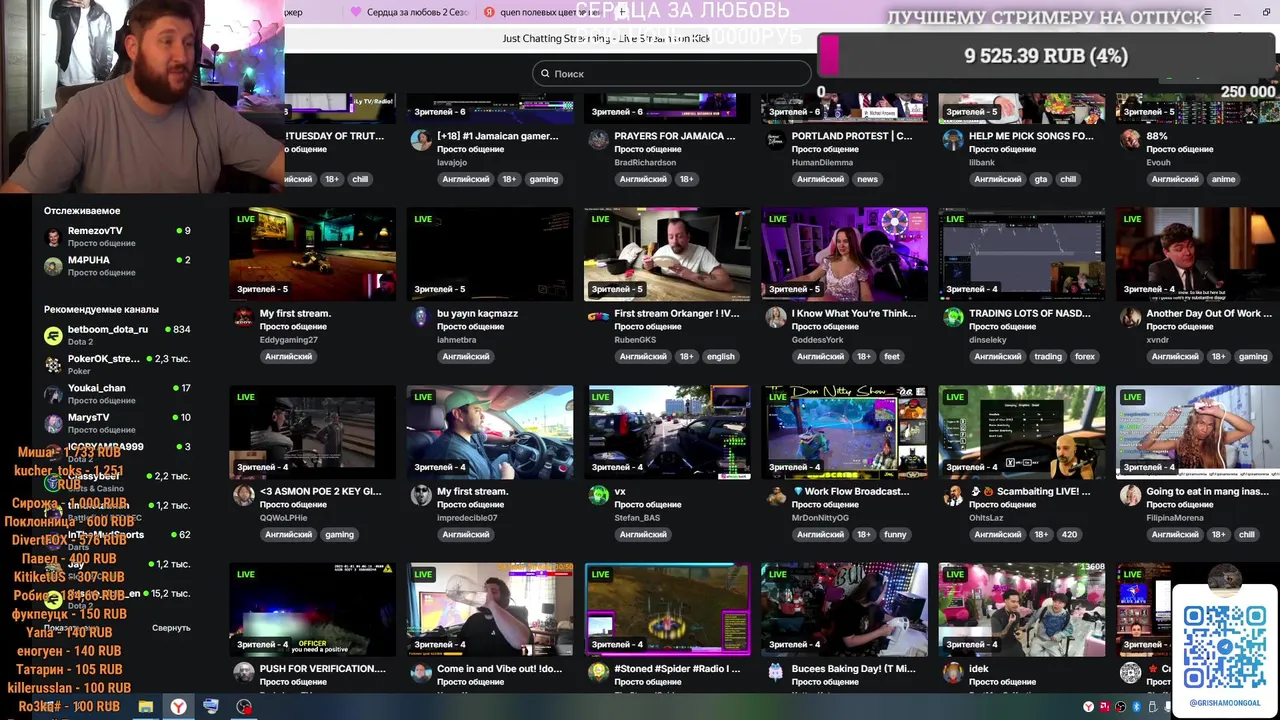Screen dimensions: 1280x720
Task: Click title 'bu yayın kaçmazz'
Action: coord(477,313)
